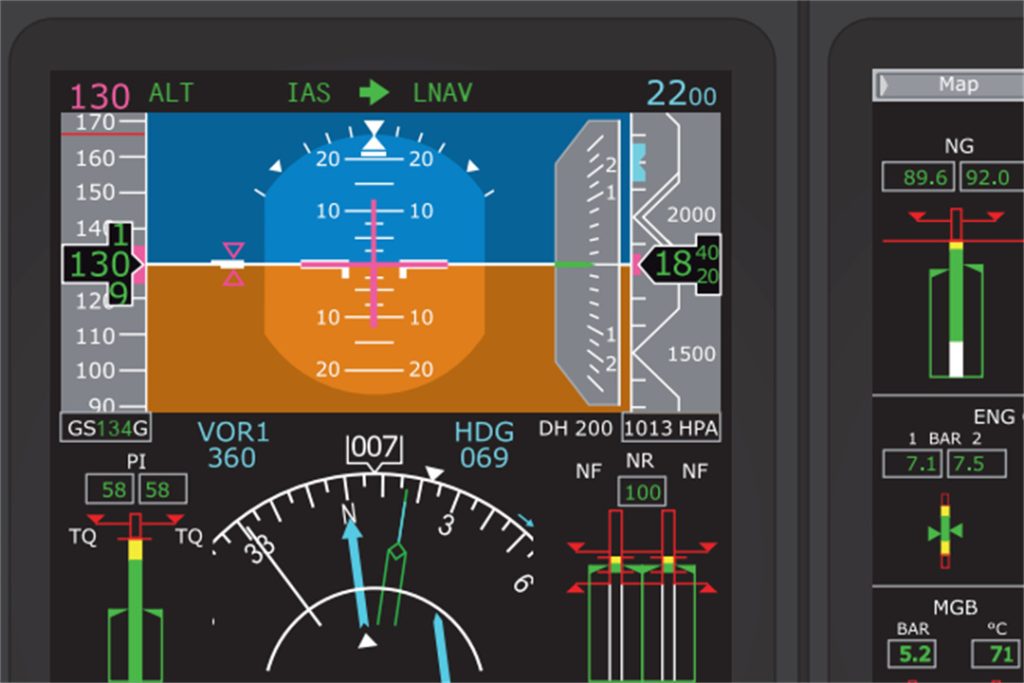Open the 1013 HPA barometric setting
1024x683 pixels.
coord(670,427)
